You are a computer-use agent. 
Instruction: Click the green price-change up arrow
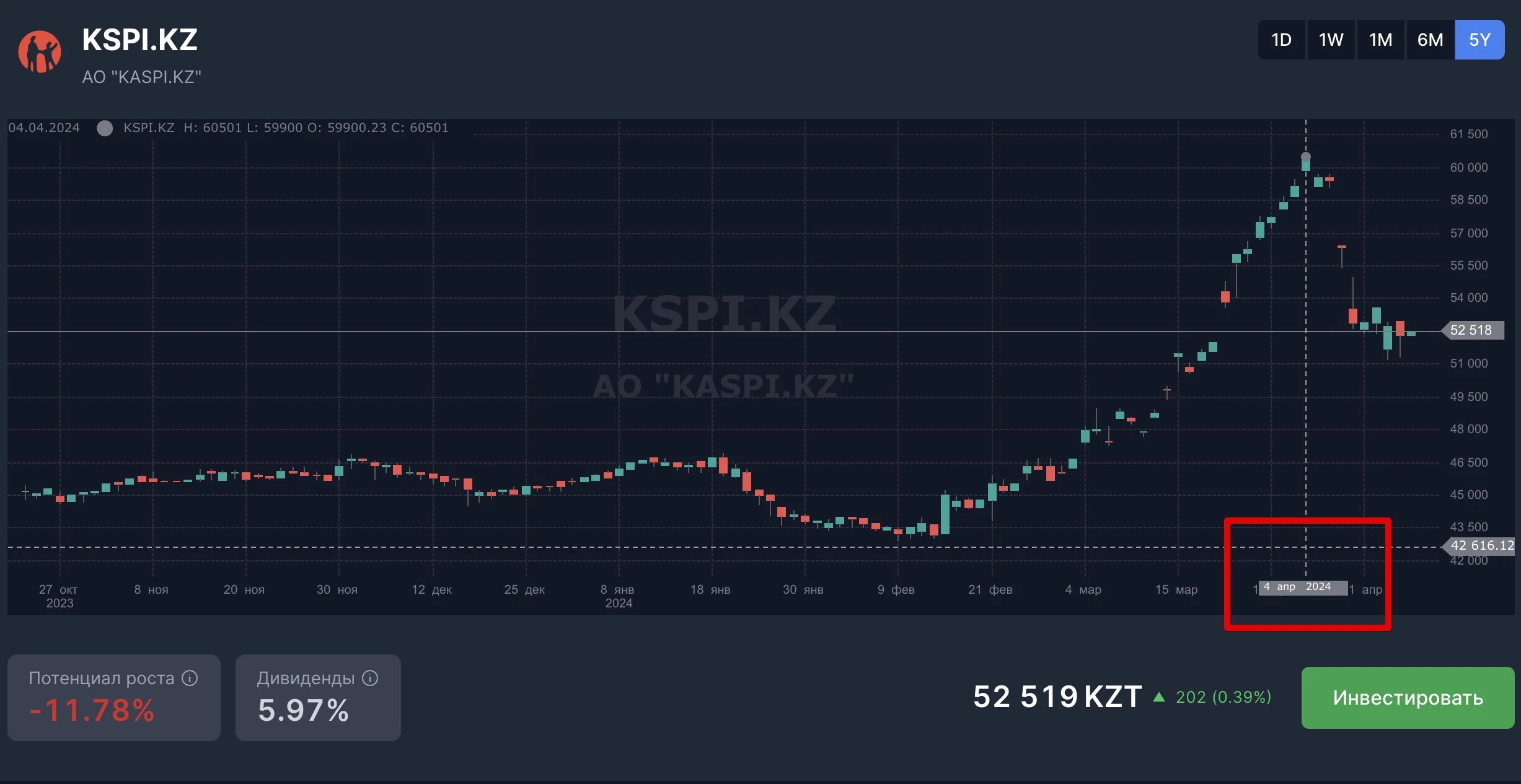[x=1158, y=697]
